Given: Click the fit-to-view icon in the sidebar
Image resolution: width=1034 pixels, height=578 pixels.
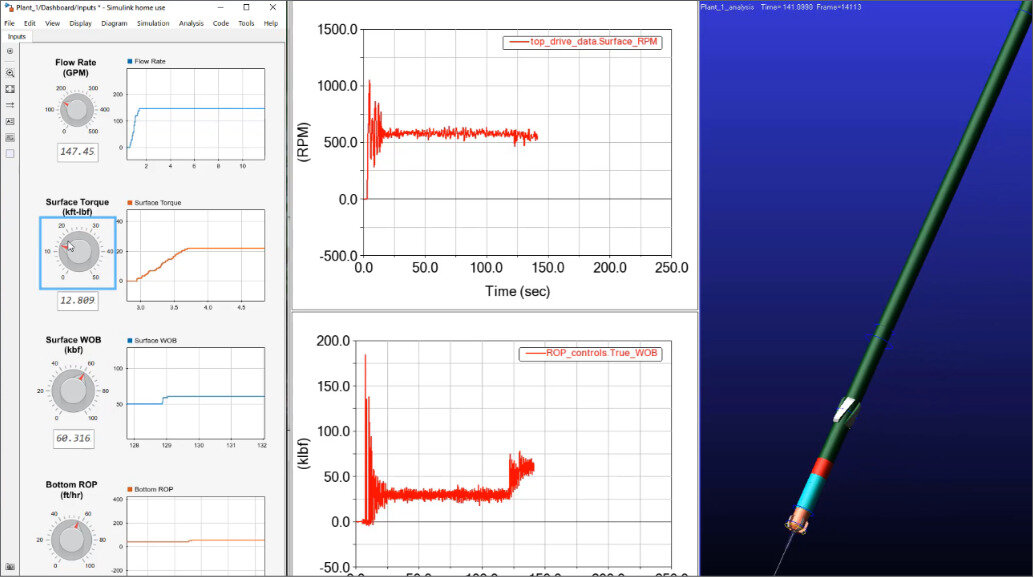Looking at the screenshot, I should coord(10,89).
